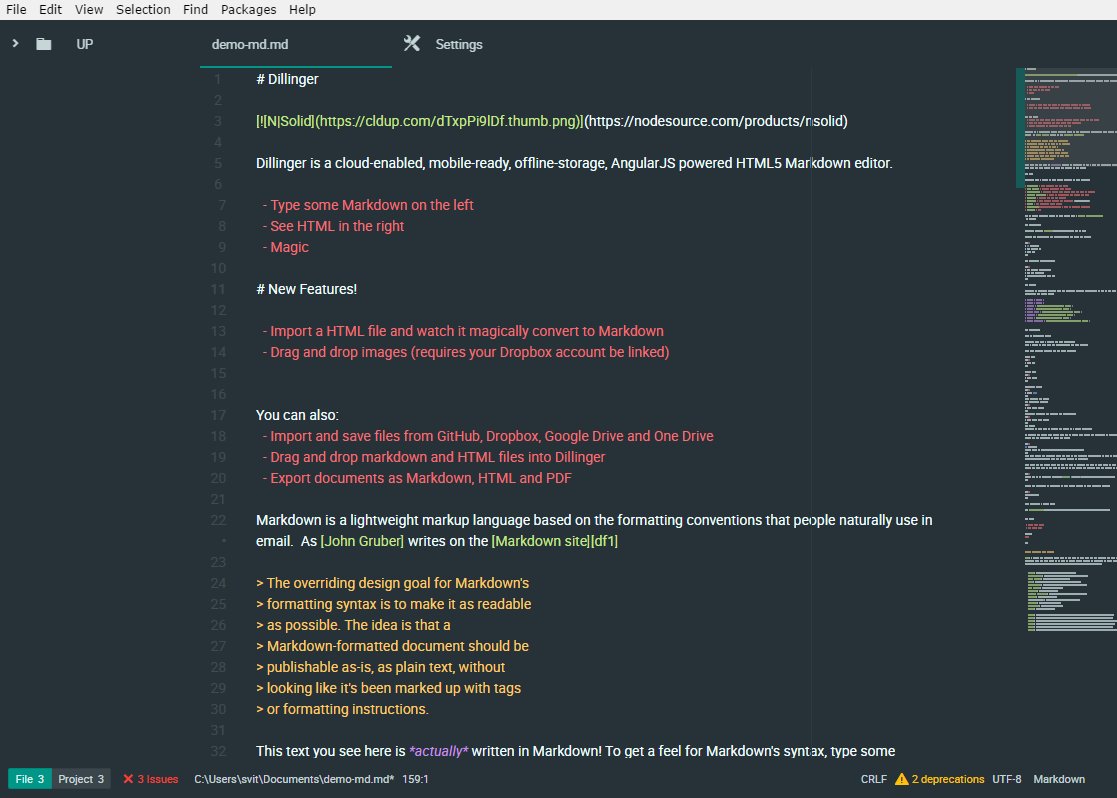Viewport: 1117px width, 798px height.
Task: Click the 'Type some Markdown on the left' line
Action: (x=368, y=205)
